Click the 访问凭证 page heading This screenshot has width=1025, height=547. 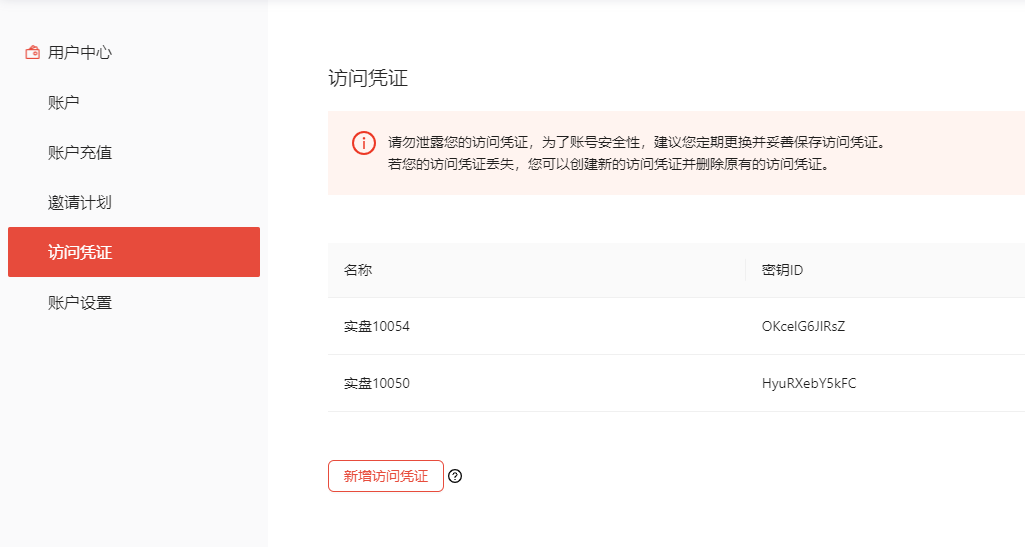[x=368, y=79]
